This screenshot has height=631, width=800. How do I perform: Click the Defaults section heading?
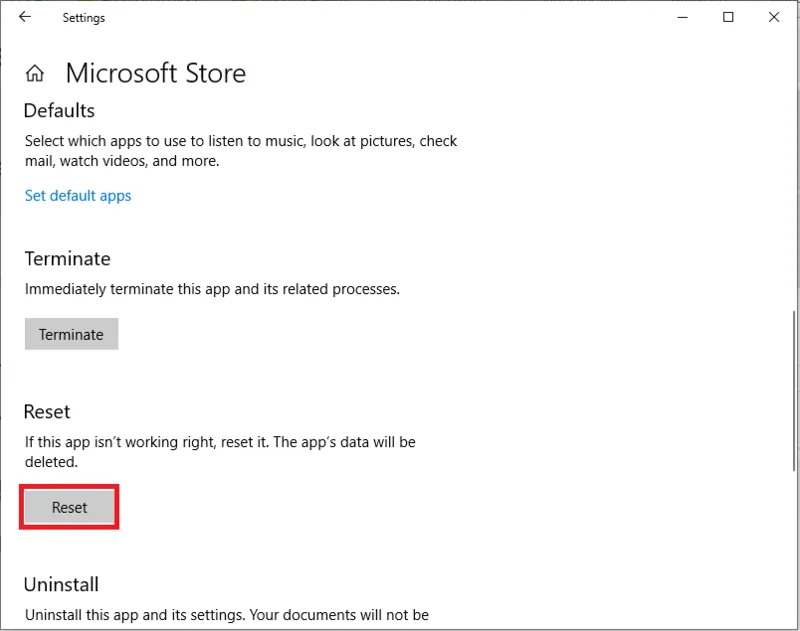pos(60,111)
